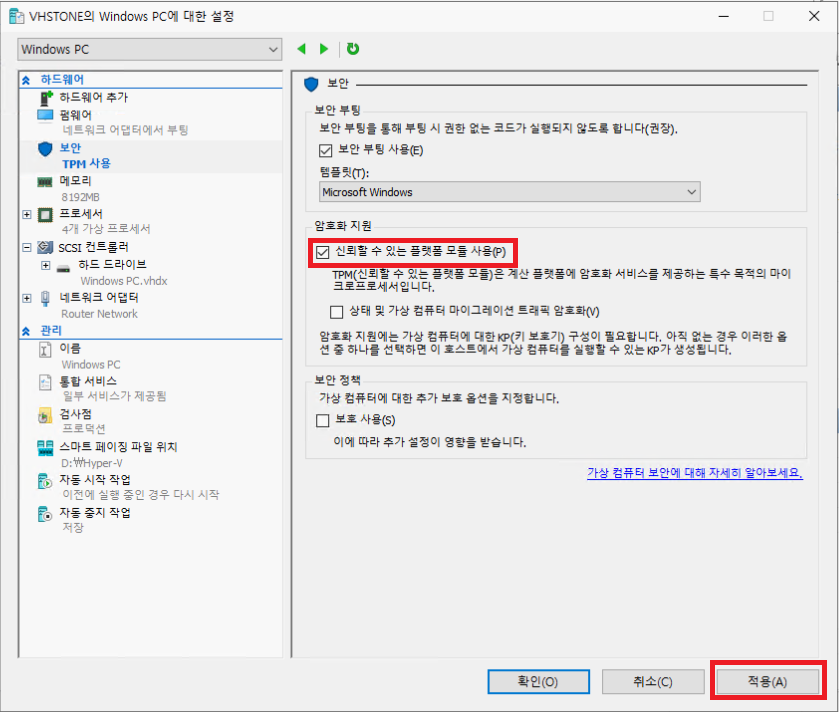Screen dimensions: 839x712
Task: Open the 템플릿 Microsoft Windows dropdown
Action: (x=509, y=192)
